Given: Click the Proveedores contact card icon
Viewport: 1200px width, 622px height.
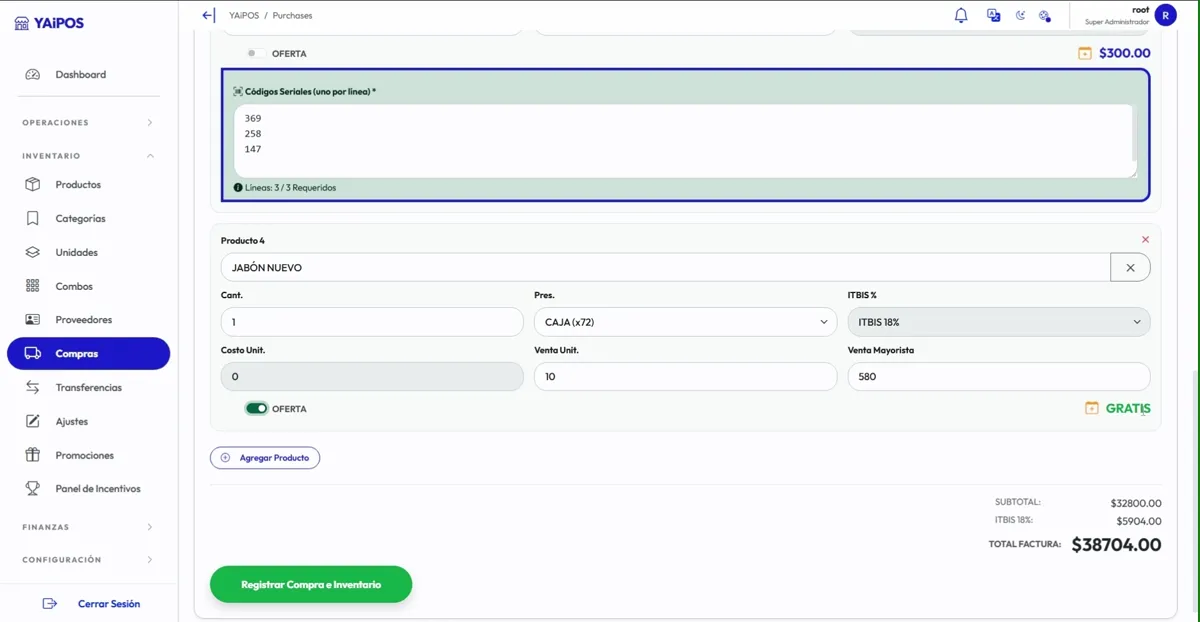Looking at the screenshot, I should [33, 320].
